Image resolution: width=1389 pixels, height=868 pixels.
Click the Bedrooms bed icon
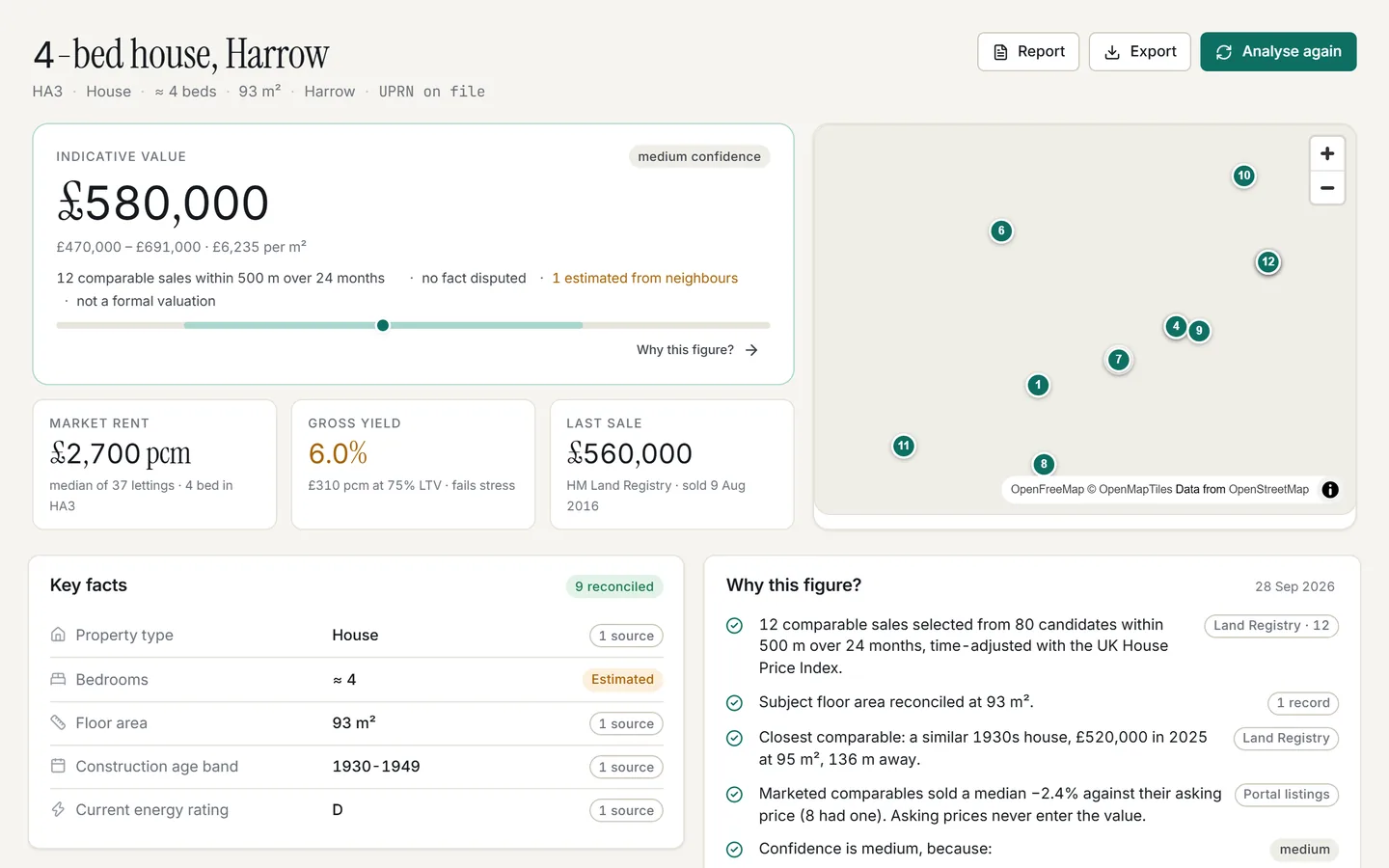point(58,679)
